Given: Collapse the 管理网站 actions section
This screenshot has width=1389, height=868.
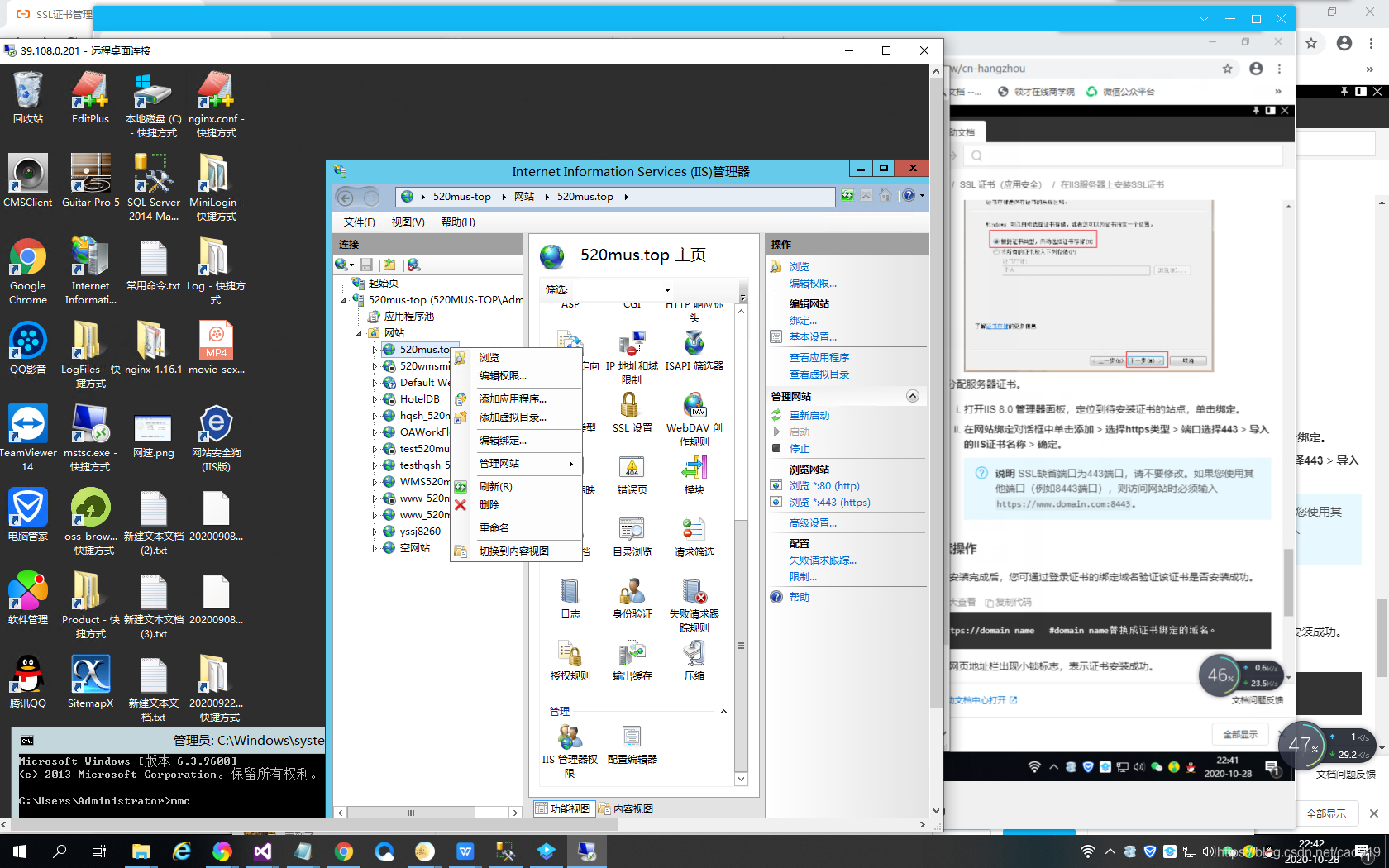Looking at the screenshot, I should (x=913, y=396).
